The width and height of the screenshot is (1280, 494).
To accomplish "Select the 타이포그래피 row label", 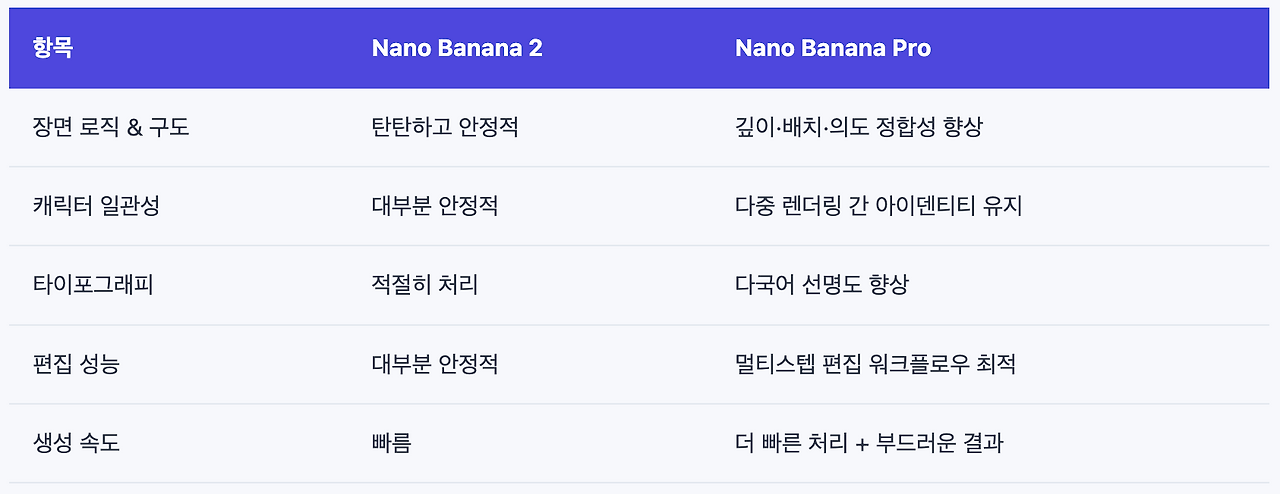I will (93, 285).
